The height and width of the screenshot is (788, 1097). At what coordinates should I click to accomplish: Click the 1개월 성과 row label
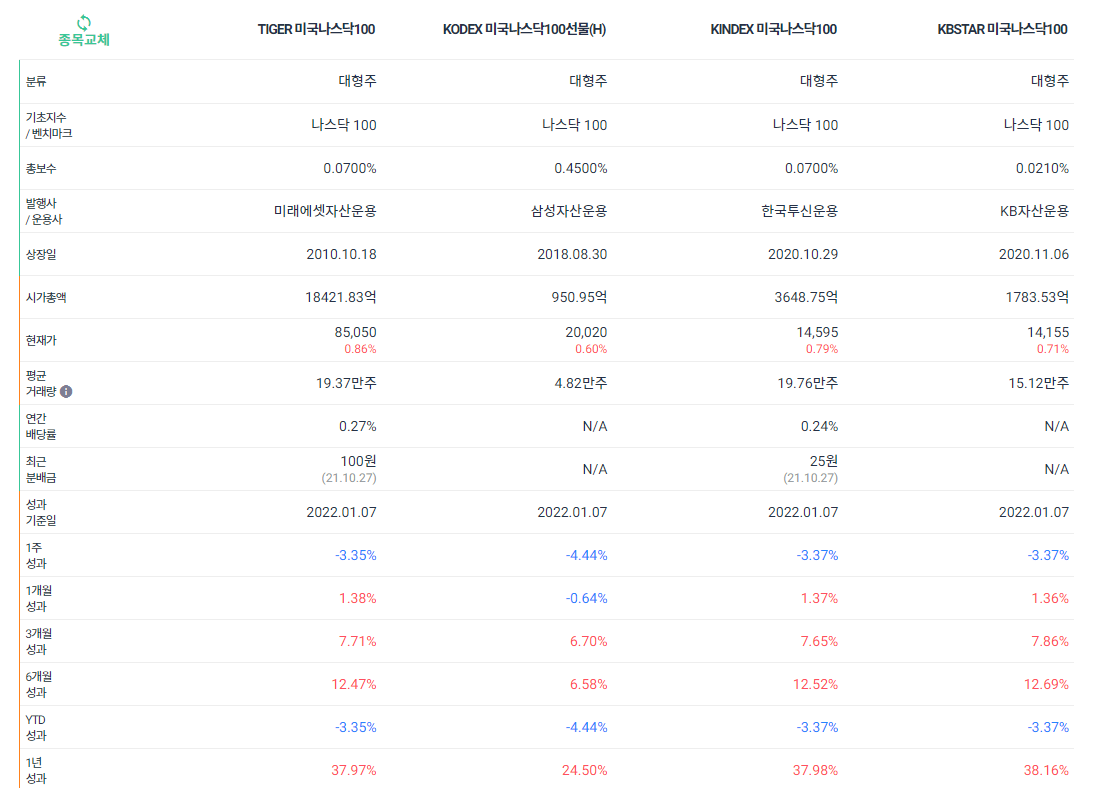point(39,598)
